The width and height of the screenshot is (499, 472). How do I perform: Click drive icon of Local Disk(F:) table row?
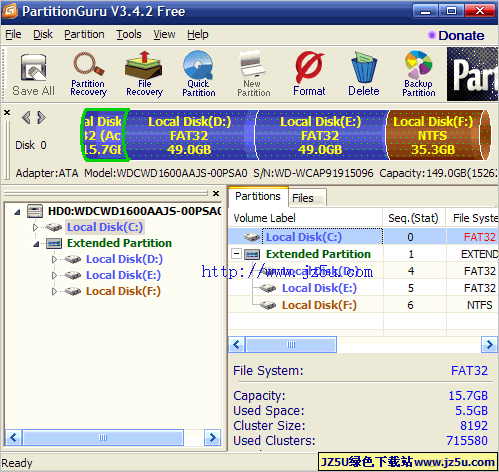pyautogui.click(x=268, y=305)
